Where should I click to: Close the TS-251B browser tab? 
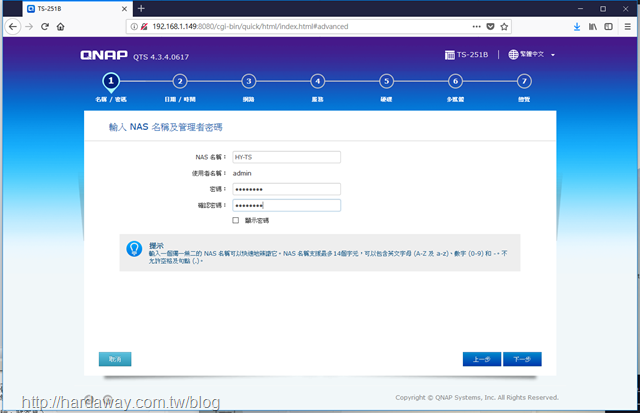124,9
